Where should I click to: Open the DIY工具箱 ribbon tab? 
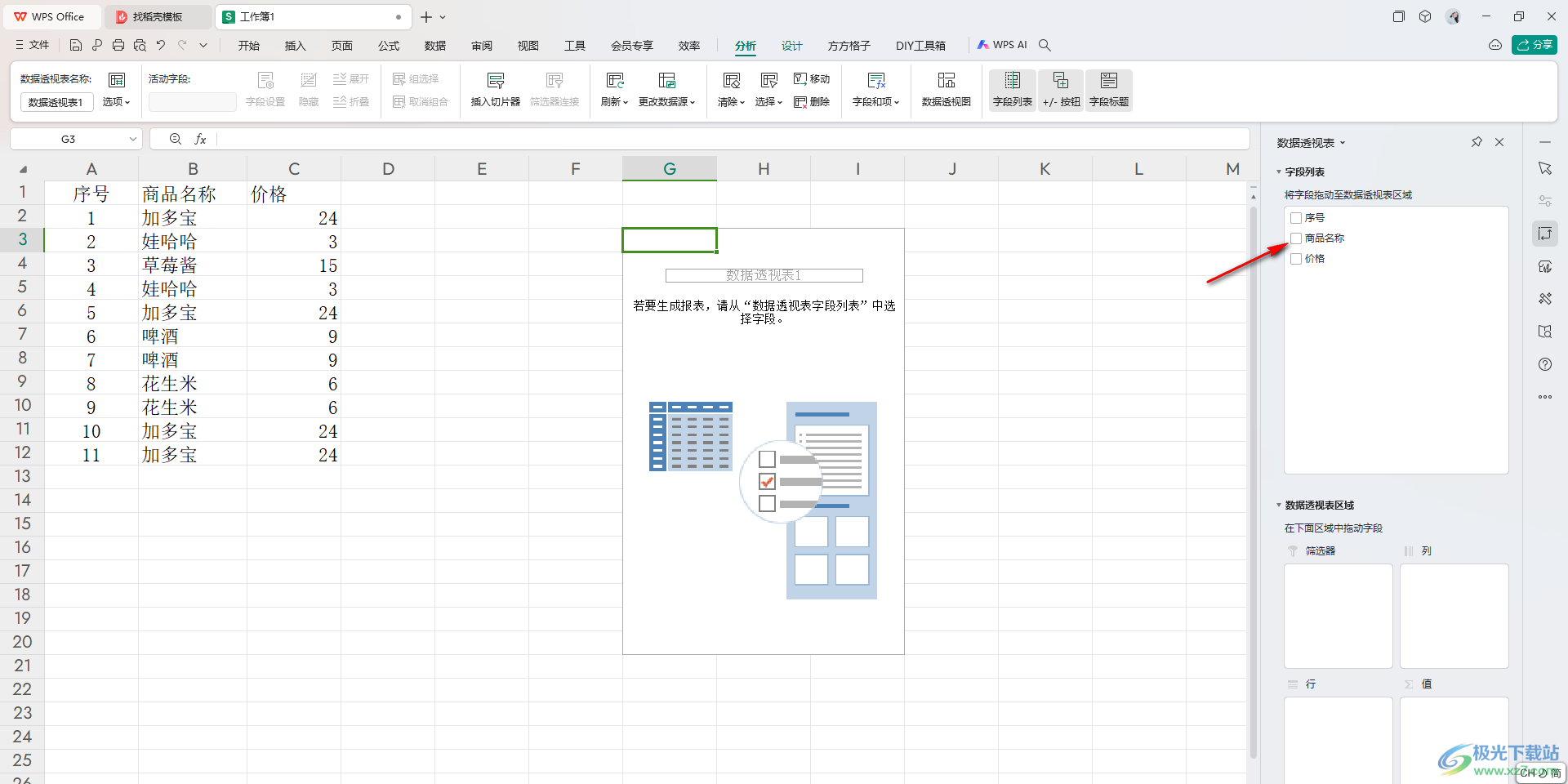(x=920, y=46)
